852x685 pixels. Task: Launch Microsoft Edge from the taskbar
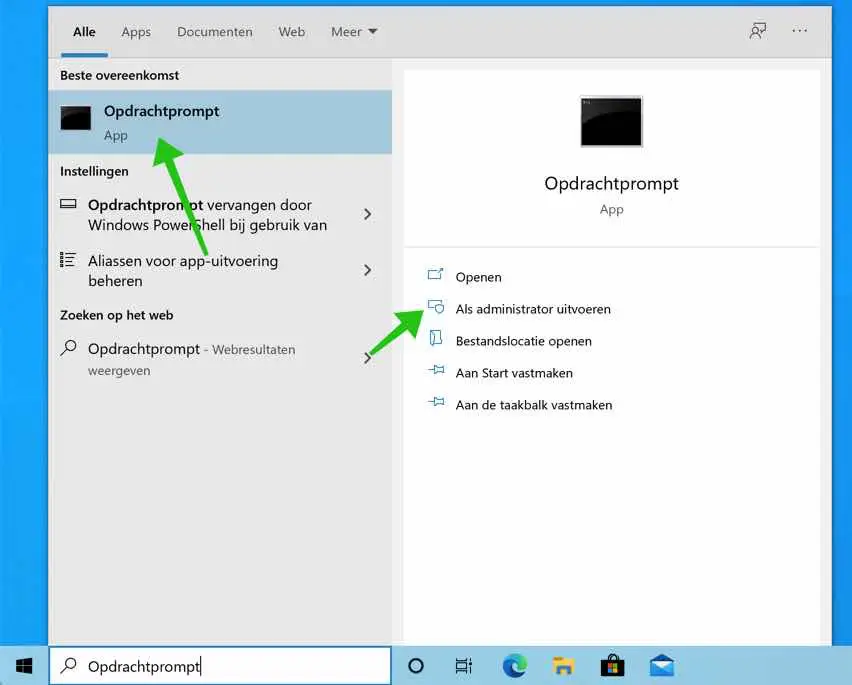[x=514, y=666]
